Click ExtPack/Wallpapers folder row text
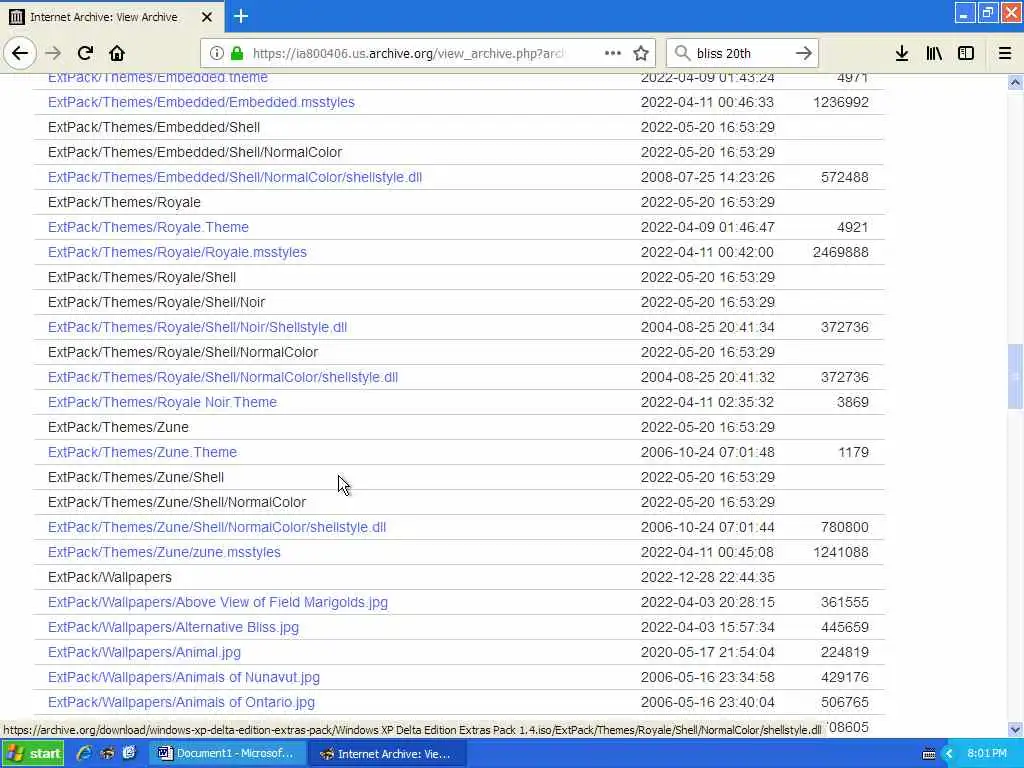1024x768 pixels. pyautogui.click(x=110, y=577)
